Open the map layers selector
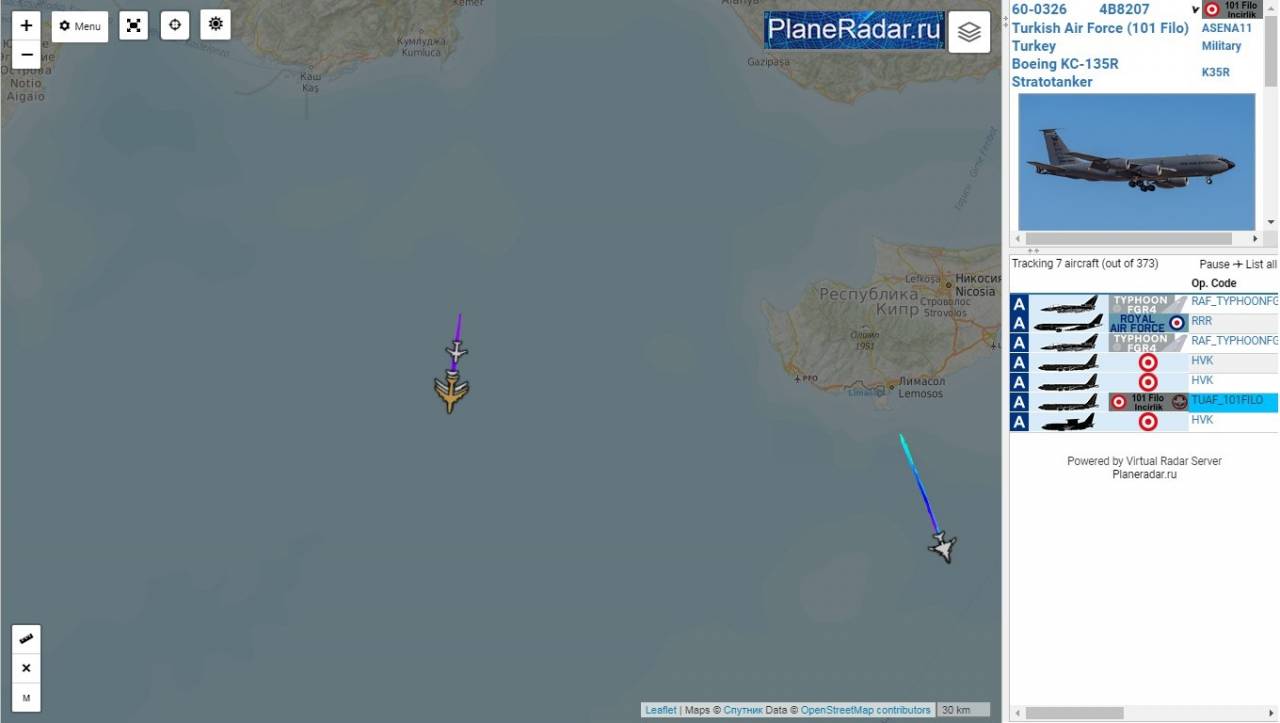1280x723 pixels. [x=969, y=32]
